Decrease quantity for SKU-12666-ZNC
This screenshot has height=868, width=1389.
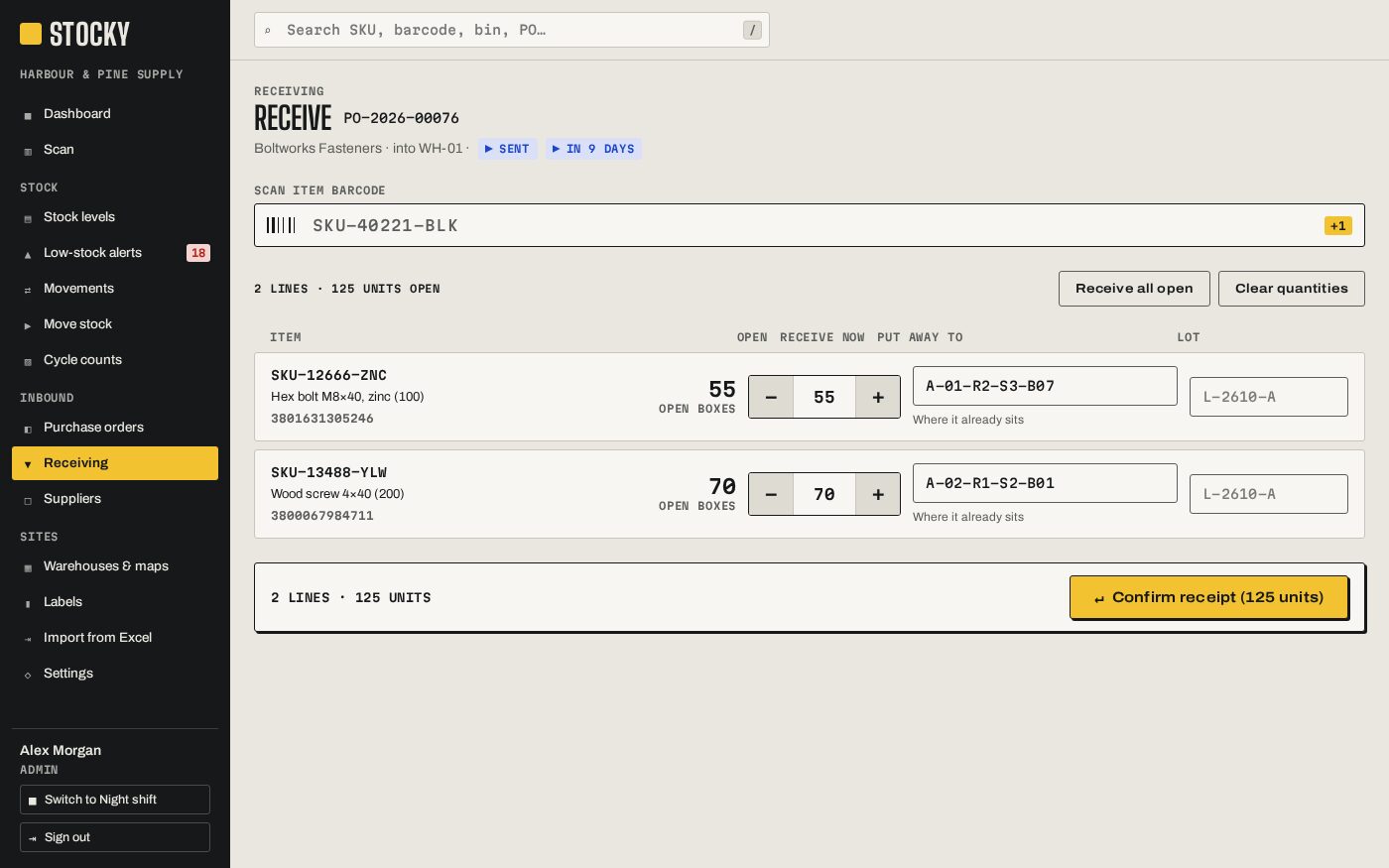point(771,397)
